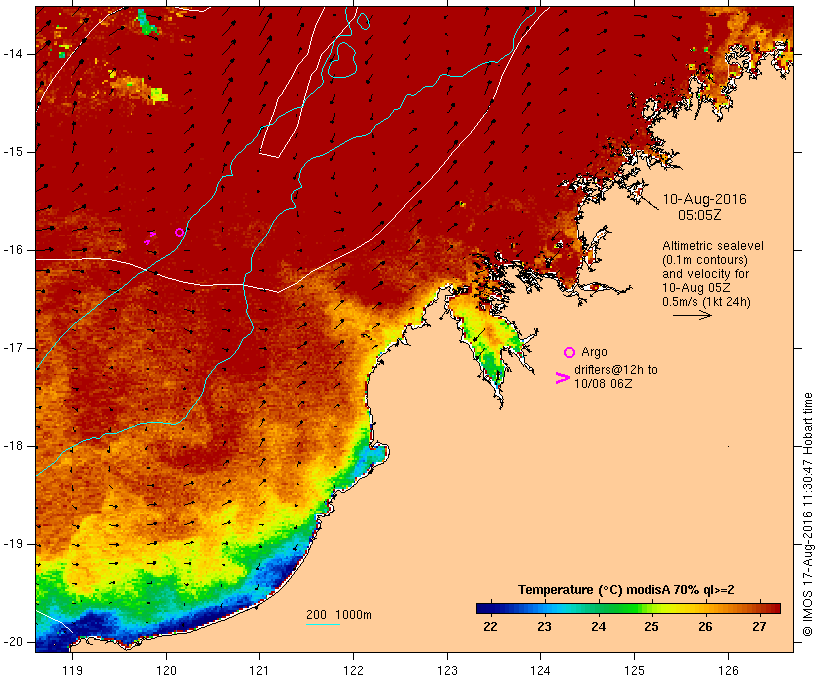Screen dimensions: 820x680
Task: Click the '10/08 06Z' legend text
Action: click(x=603, y=383)
